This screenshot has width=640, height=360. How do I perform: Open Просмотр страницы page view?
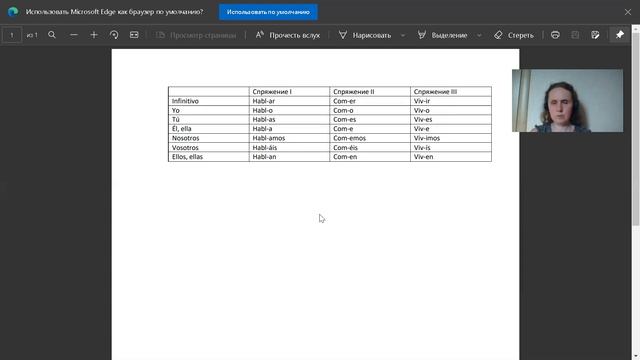coord(196,35)
